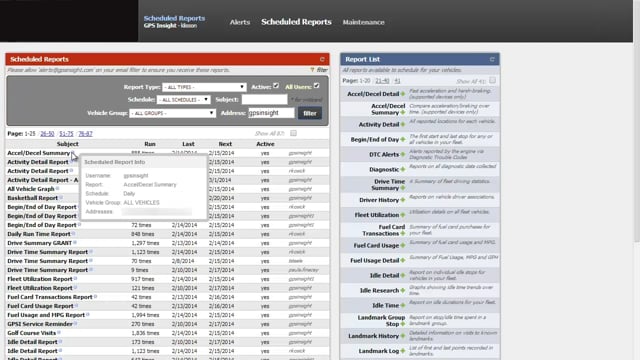Add Idle Detail report using plus icon
Image resolution: width=640 pixels, height=360 pixels.
(403, 276)
